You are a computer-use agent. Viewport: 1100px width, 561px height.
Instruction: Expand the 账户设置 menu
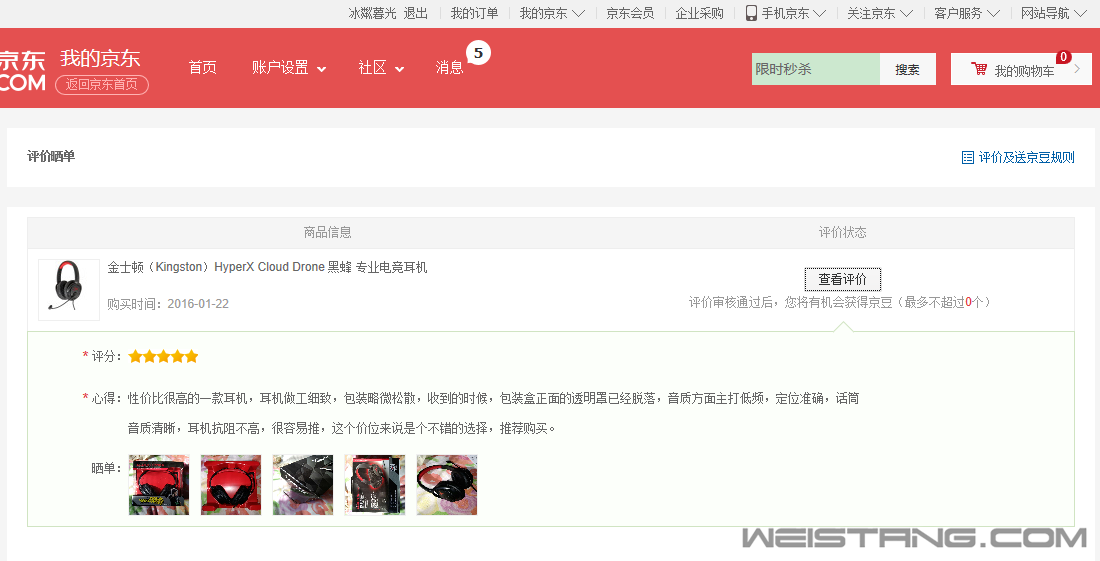(x=289, y=67)
